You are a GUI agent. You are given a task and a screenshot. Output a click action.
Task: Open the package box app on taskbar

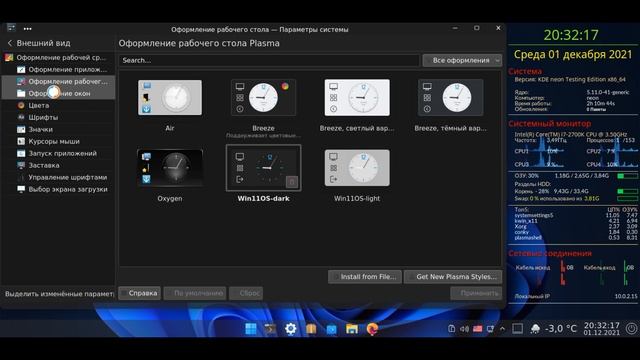311,329
